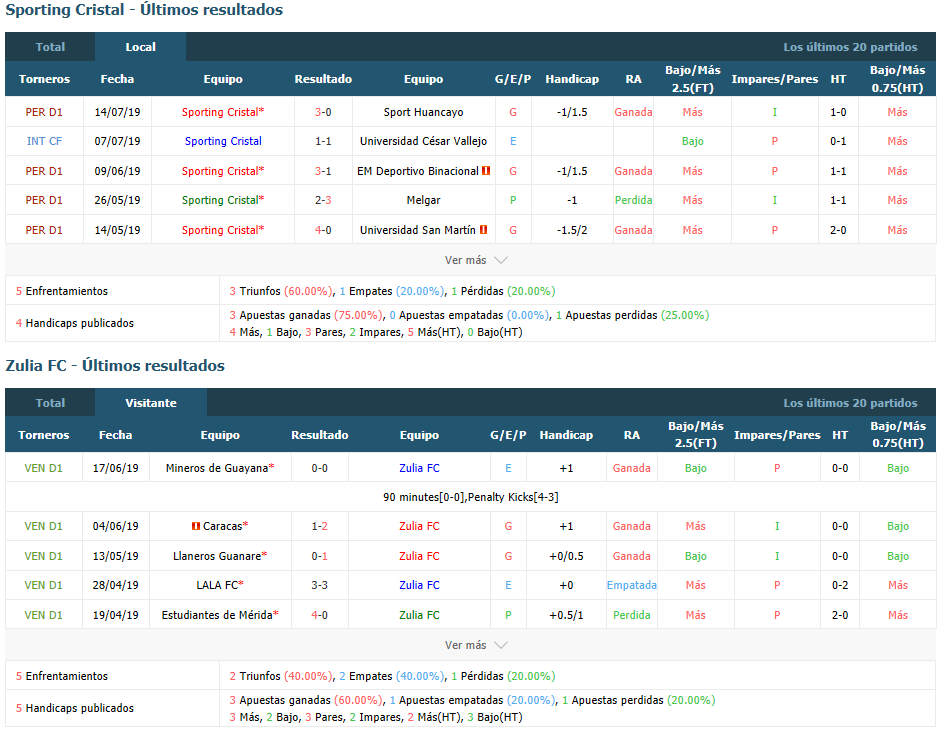Click HT score 0-2 in LALA FC row

840,585
